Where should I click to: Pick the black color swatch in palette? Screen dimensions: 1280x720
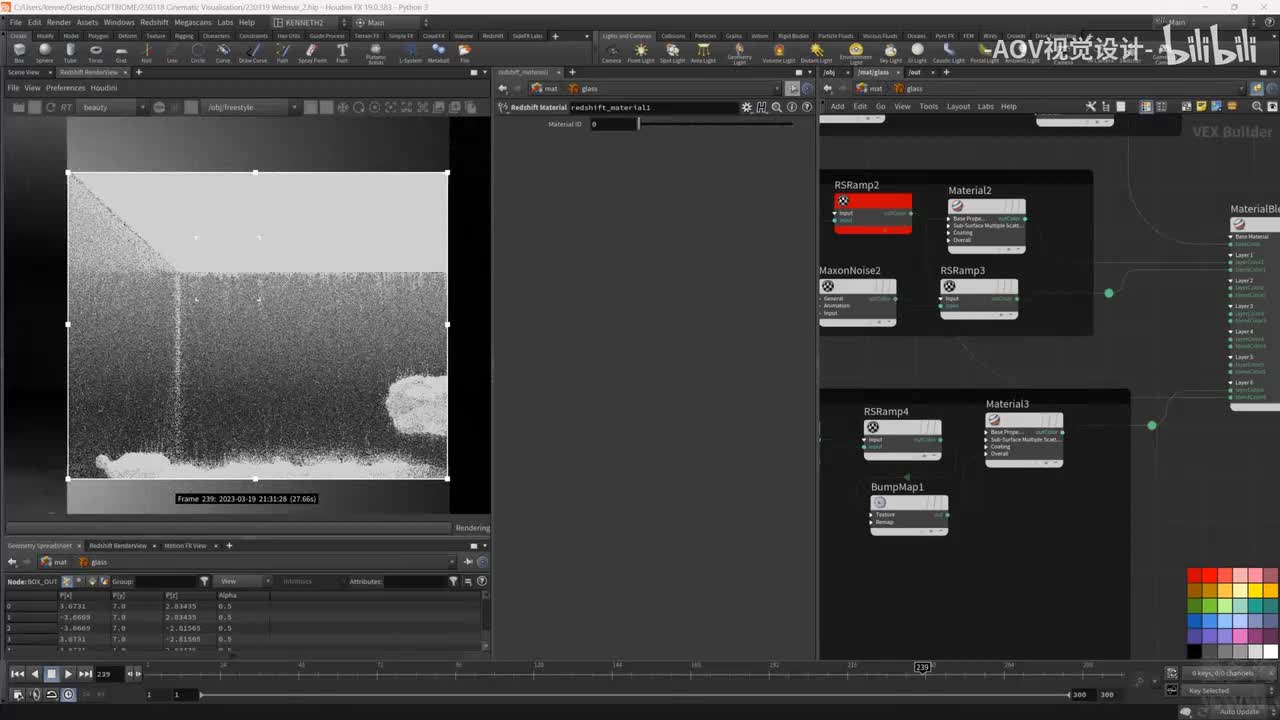(1194, 651)
